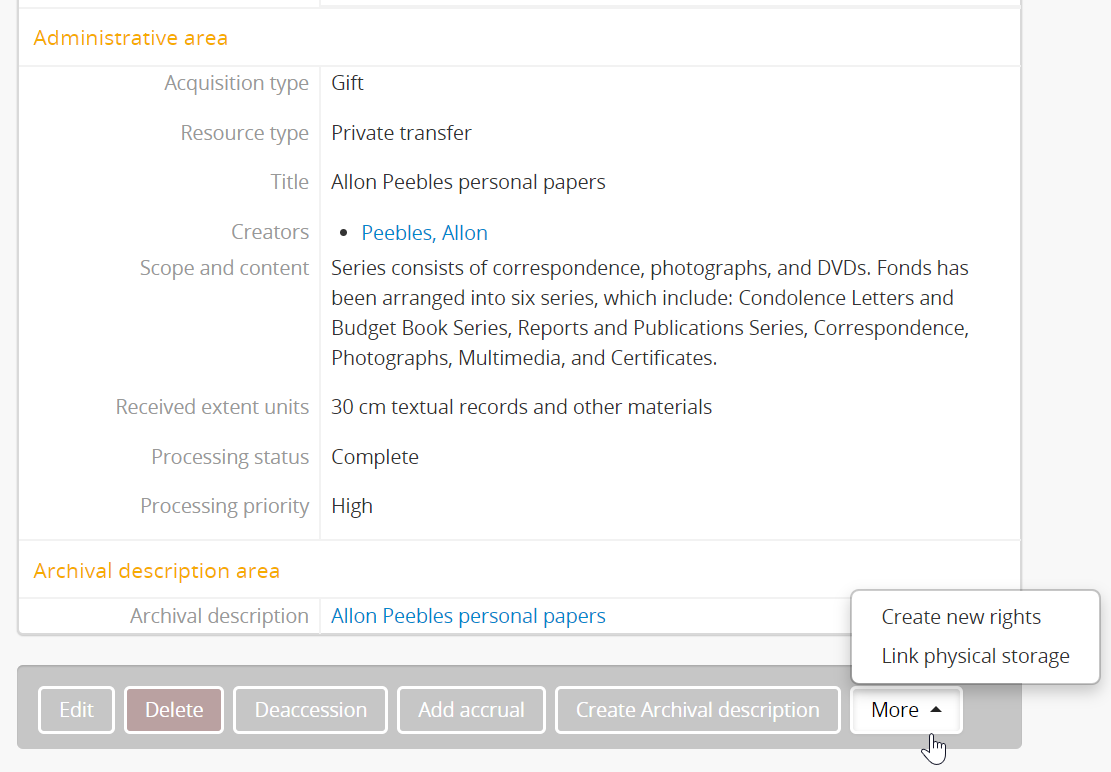Choose Create new rights from menu
1111x772 pixels.
(960, 617)
